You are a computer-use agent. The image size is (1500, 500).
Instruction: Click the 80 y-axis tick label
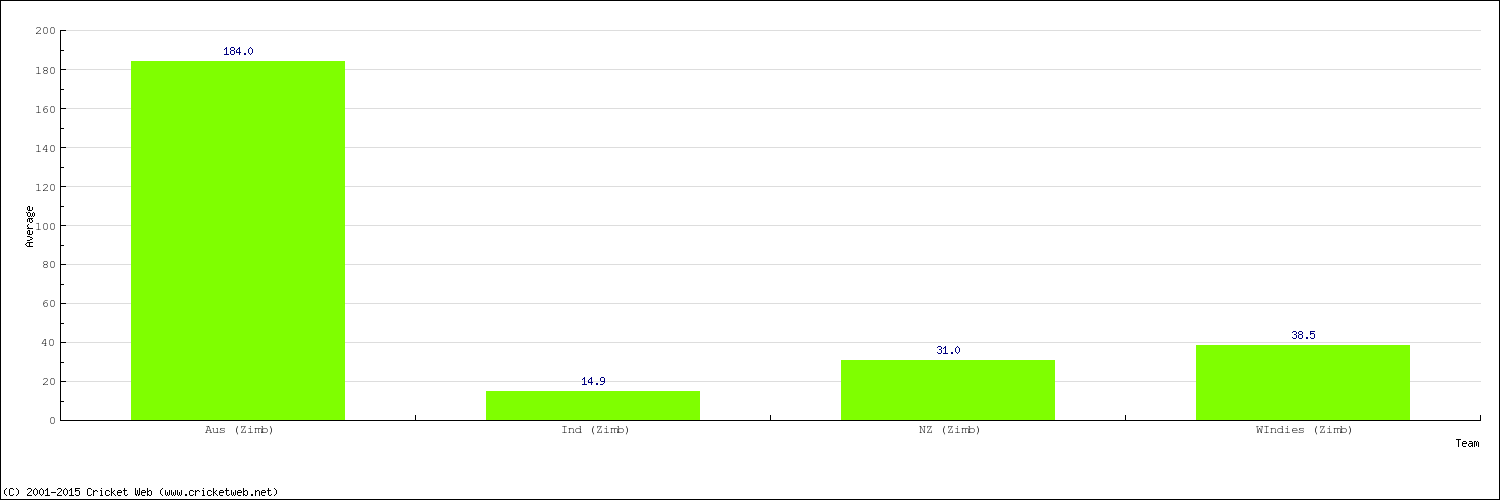pyautogui.click(x=48, y=265)
